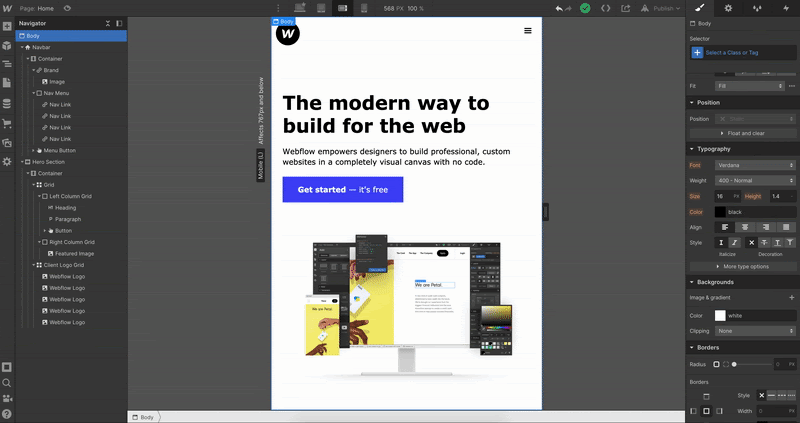Add background Image & gradient plus
Screen dimensions: 800x423
[791, 297]
